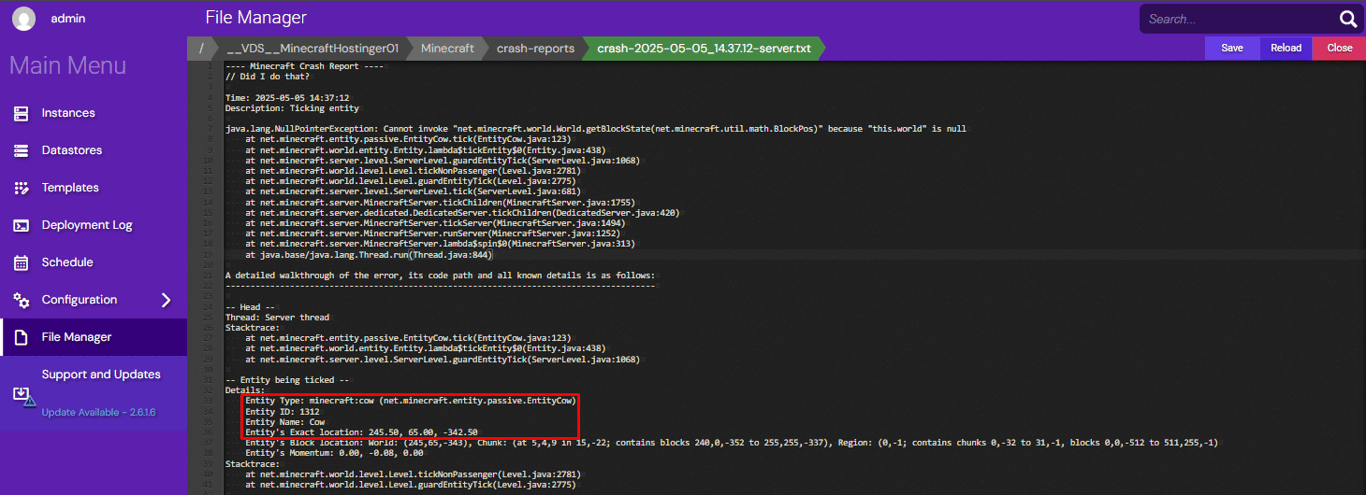This screenshot has height=495, width=1366.
Task: Click the Templates icon in sidebar
Action: [21, 188]
